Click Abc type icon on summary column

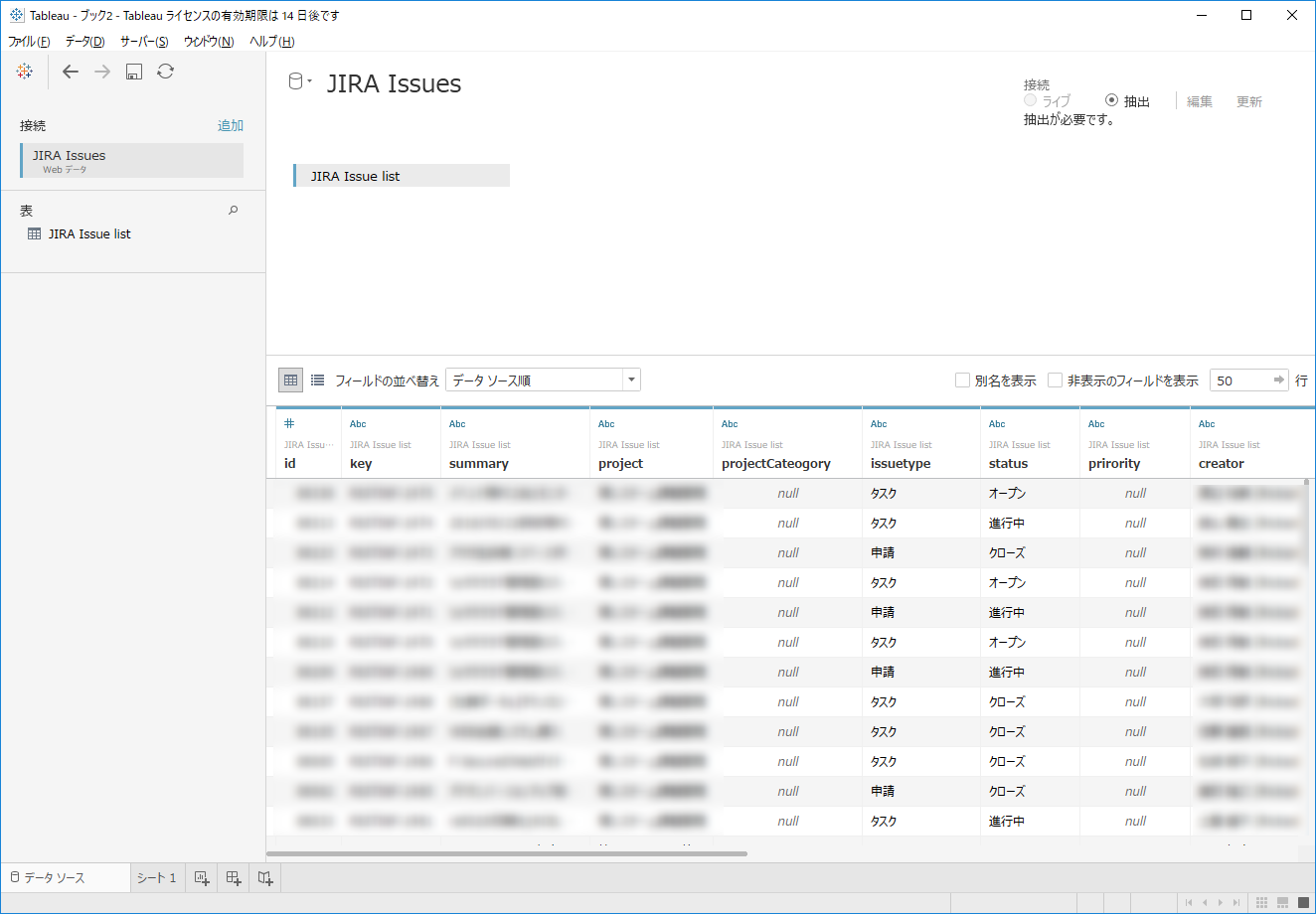click(x=457, y=424)
